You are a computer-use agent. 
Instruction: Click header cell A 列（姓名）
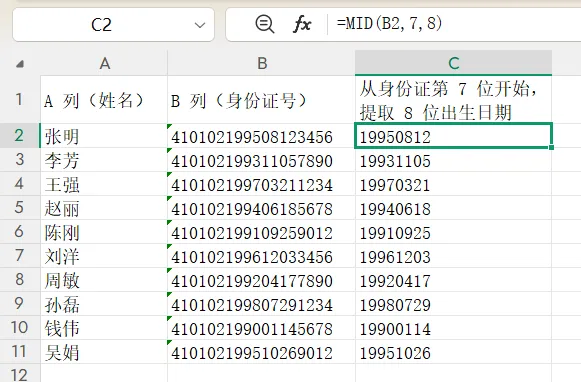[x=104, y=99]
